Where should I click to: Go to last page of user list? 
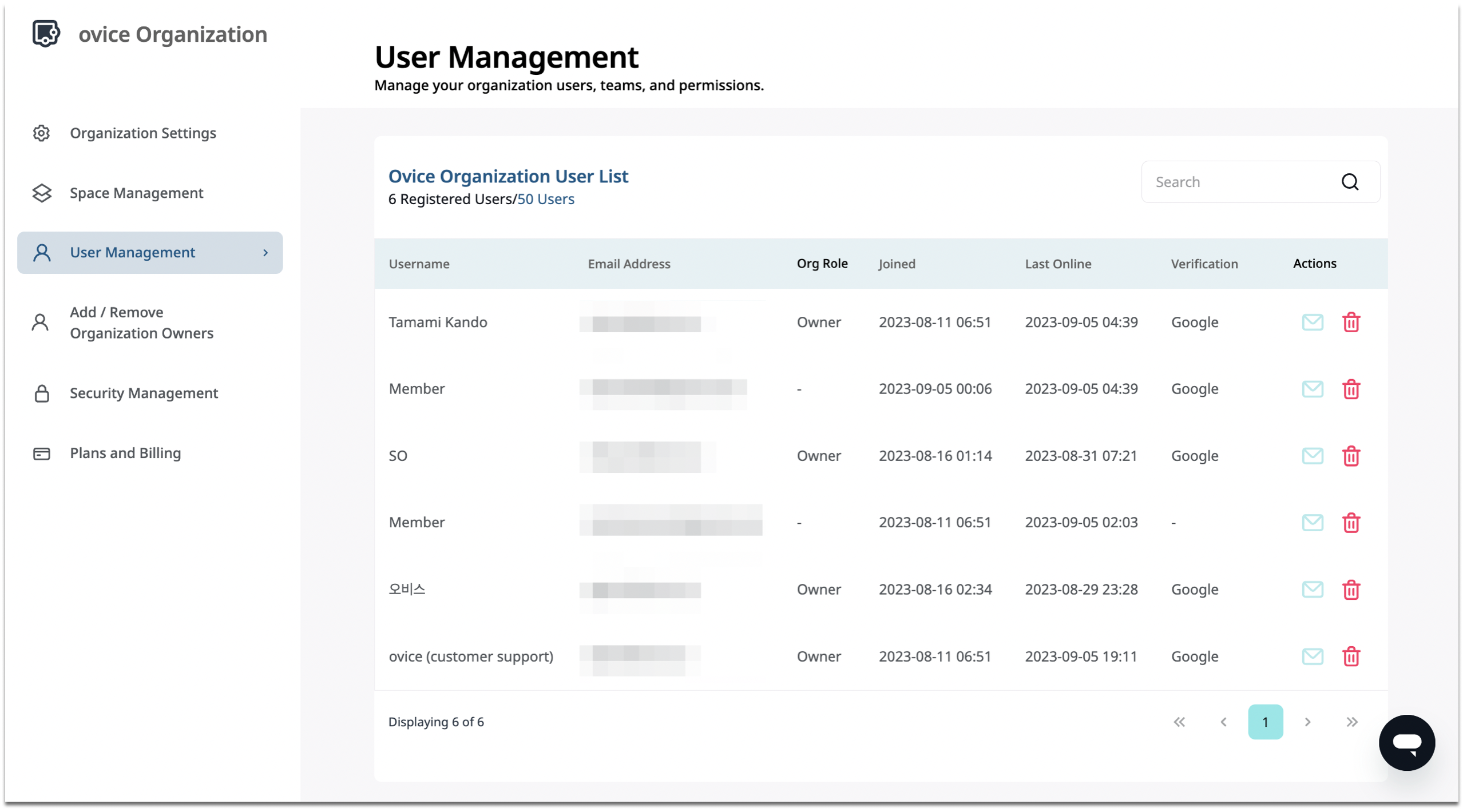pyautogui.click(x=1351, y=722)
